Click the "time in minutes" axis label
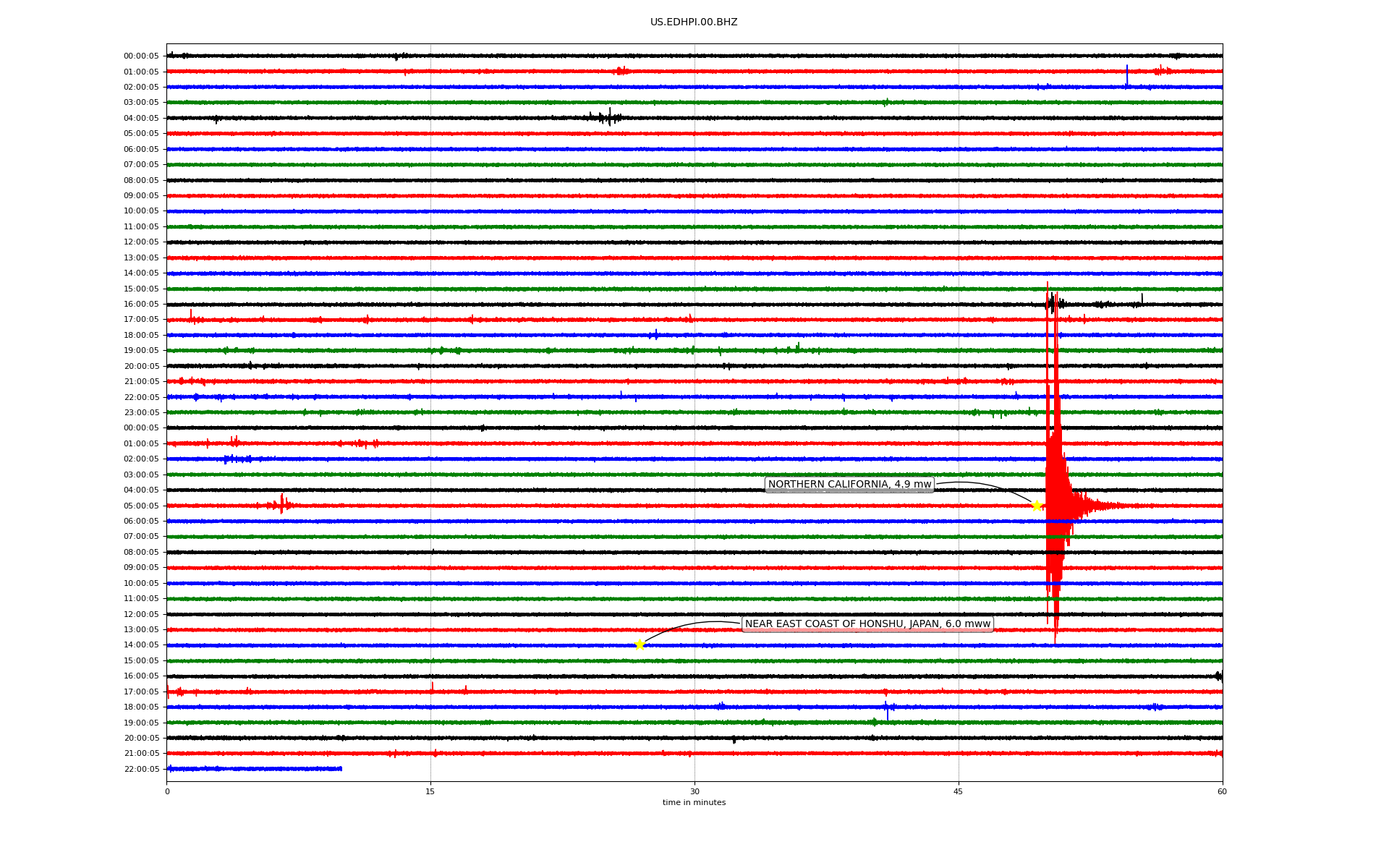Viewport: 1389px width, 868px height. pos(694,803)
